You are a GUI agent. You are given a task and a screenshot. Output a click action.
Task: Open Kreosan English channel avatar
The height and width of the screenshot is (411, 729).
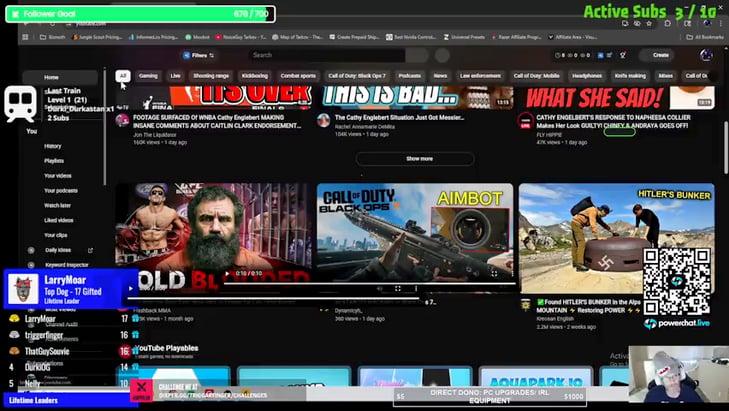pyautogui.click(x=525, y=305)
